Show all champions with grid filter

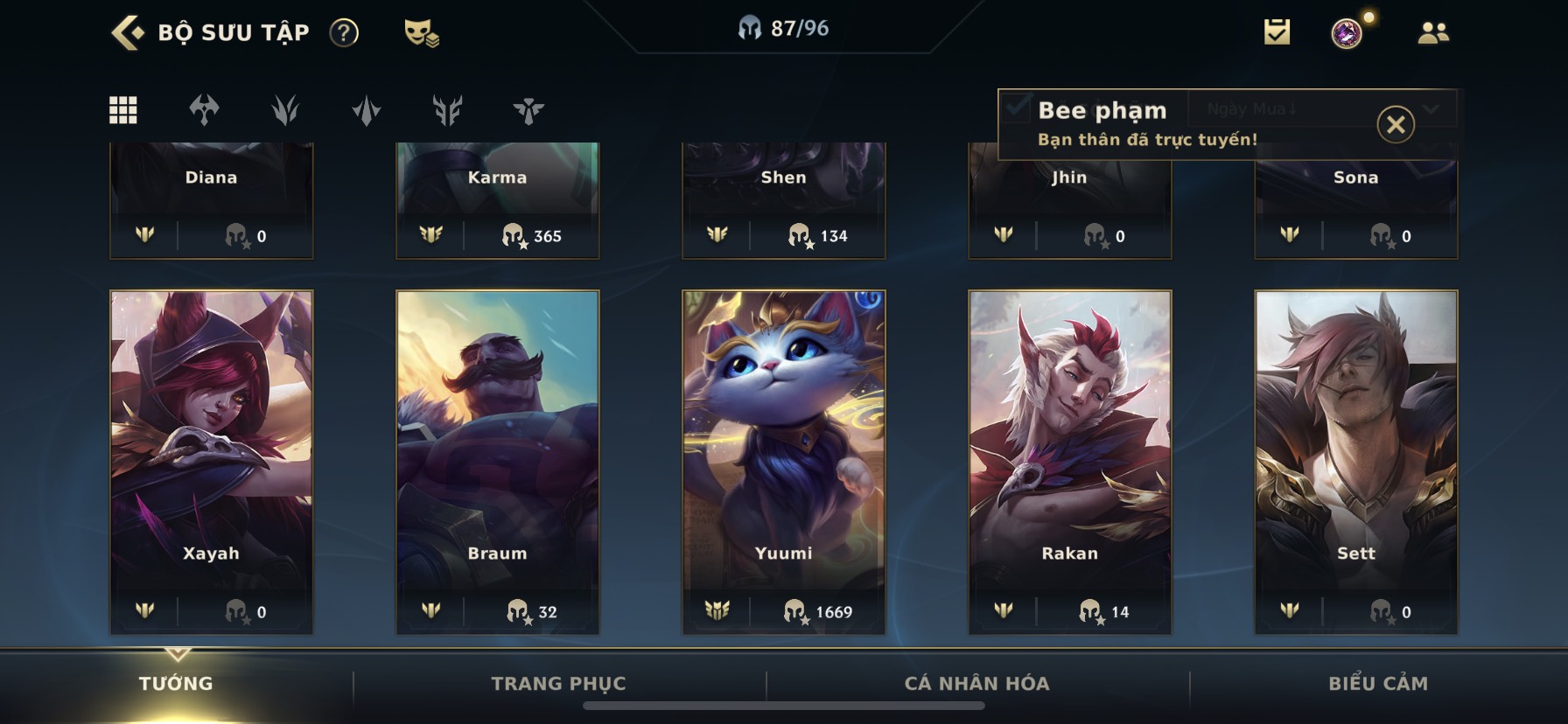point(122,110)
